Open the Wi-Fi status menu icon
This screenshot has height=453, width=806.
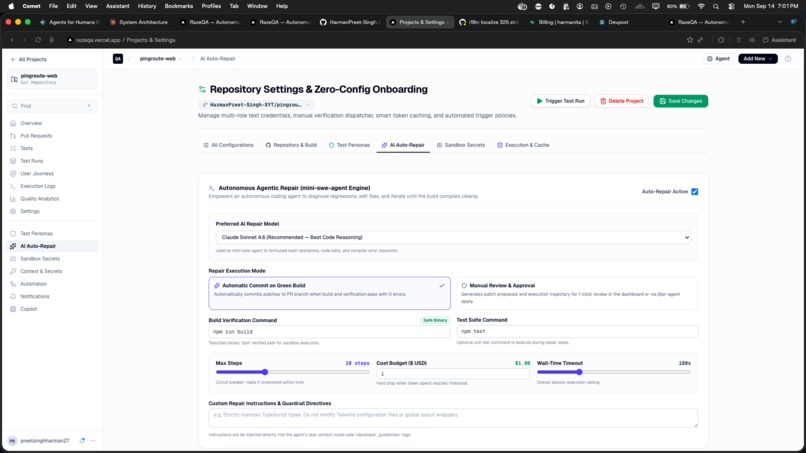point(701,6)
